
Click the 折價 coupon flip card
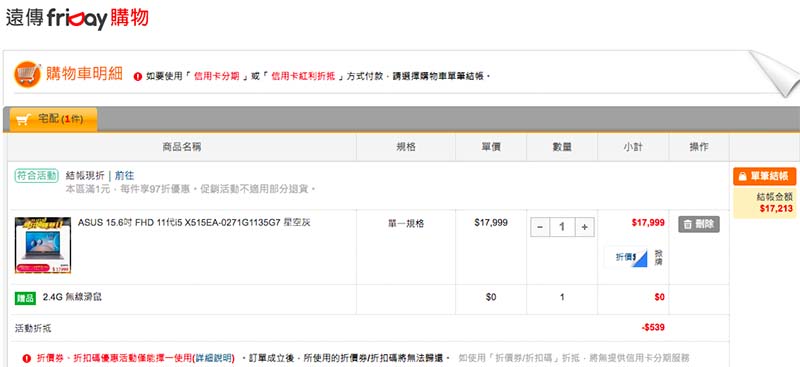pyautogui.click(x=626, y=257)
